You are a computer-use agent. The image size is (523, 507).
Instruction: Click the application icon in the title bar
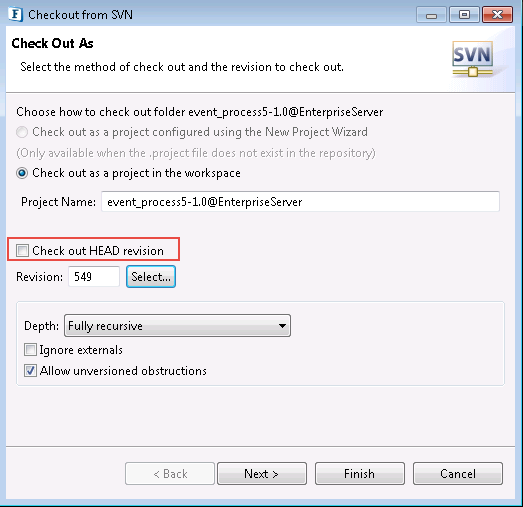16,15
